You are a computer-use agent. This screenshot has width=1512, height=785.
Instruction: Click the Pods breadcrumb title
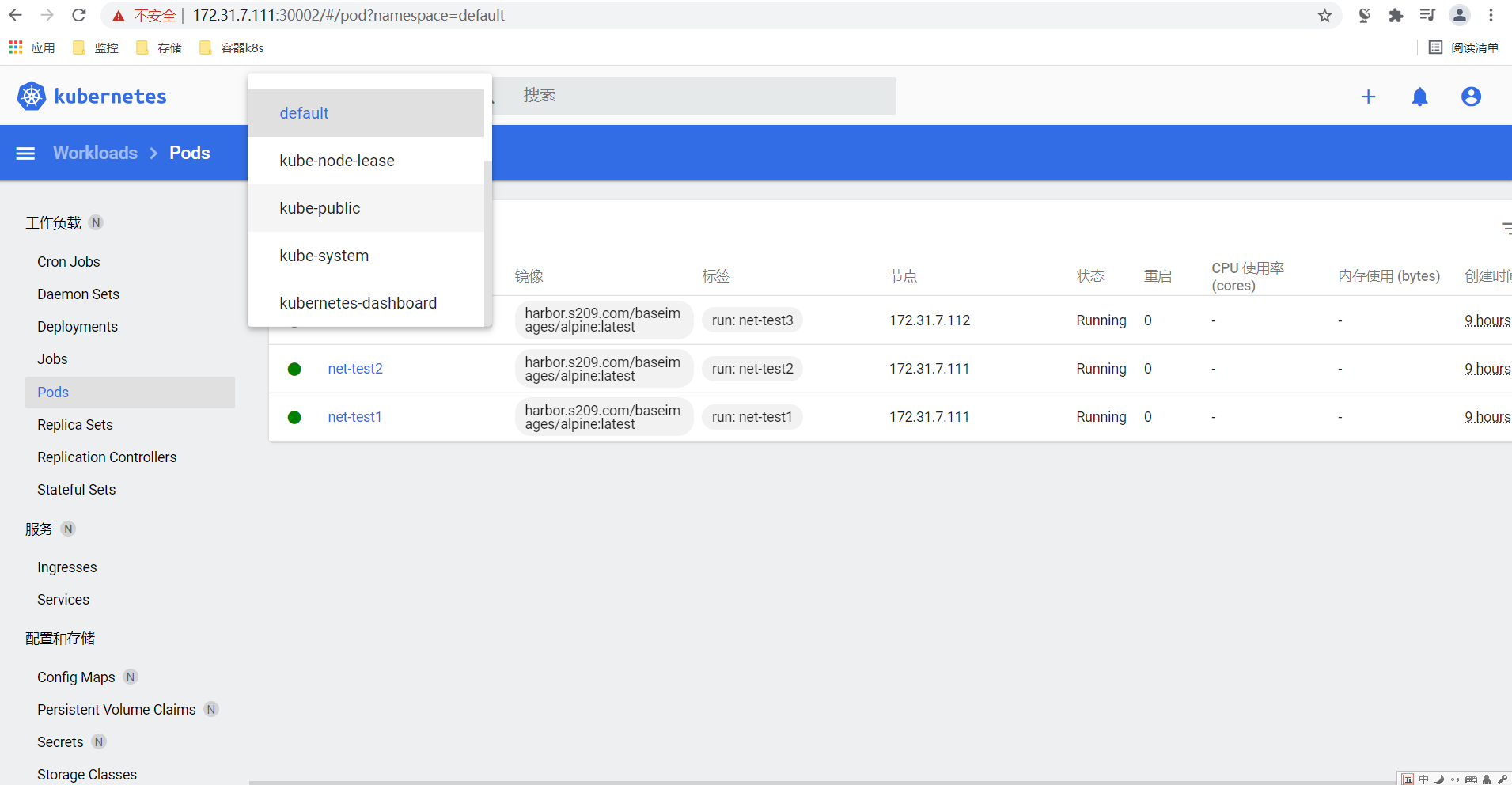point(190,153)
